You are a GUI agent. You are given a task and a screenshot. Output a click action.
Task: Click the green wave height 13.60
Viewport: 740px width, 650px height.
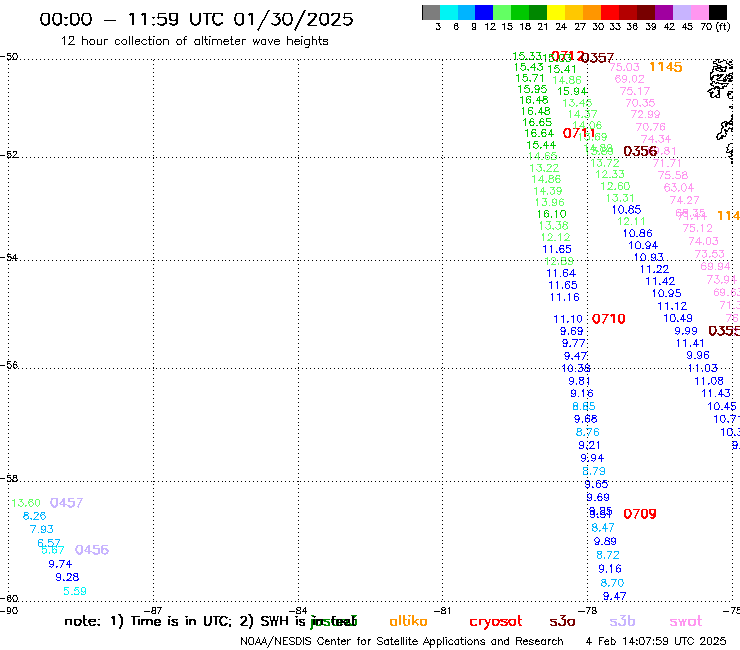pos(26,503)
